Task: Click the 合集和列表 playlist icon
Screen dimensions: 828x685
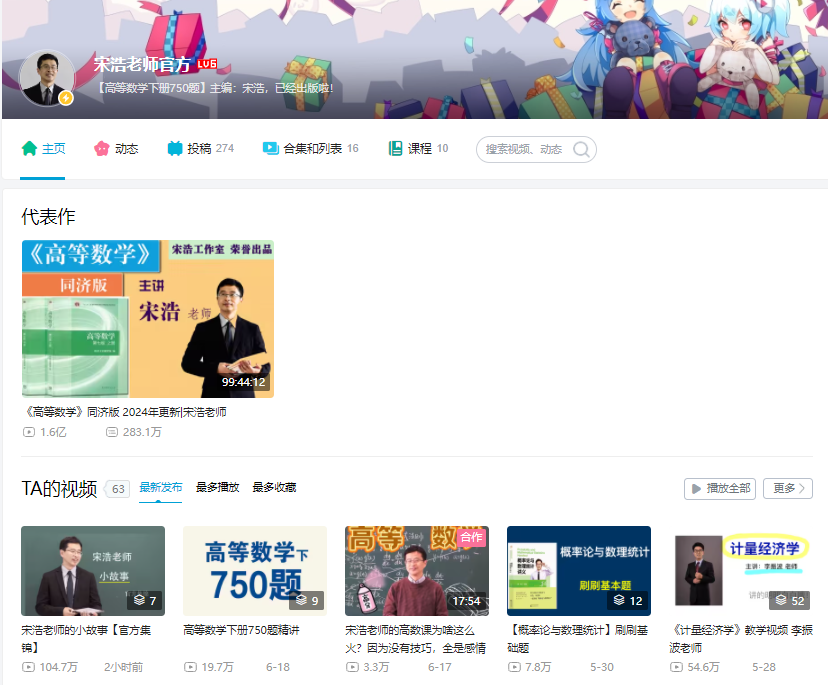Action: [271, 149]
